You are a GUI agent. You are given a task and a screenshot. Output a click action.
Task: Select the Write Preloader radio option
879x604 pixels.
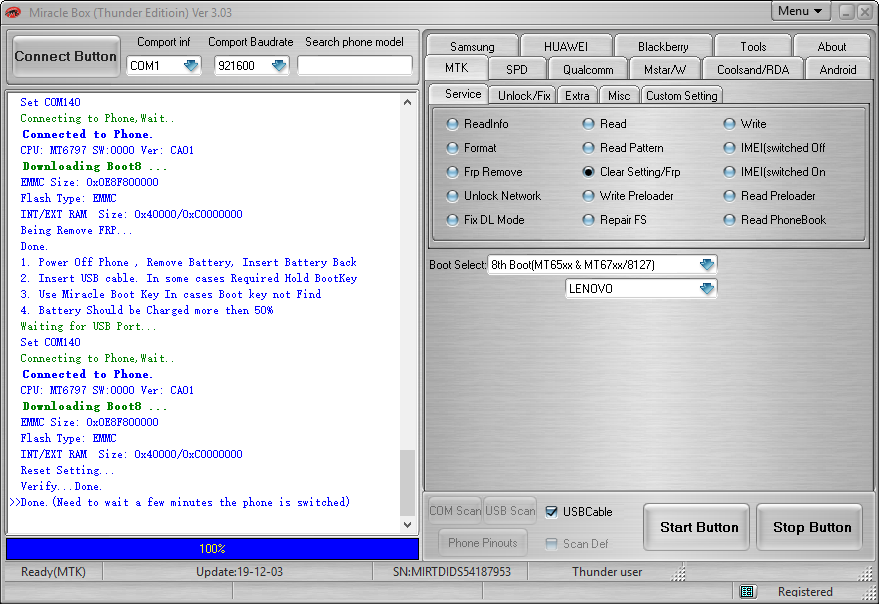tap(588, 196)
